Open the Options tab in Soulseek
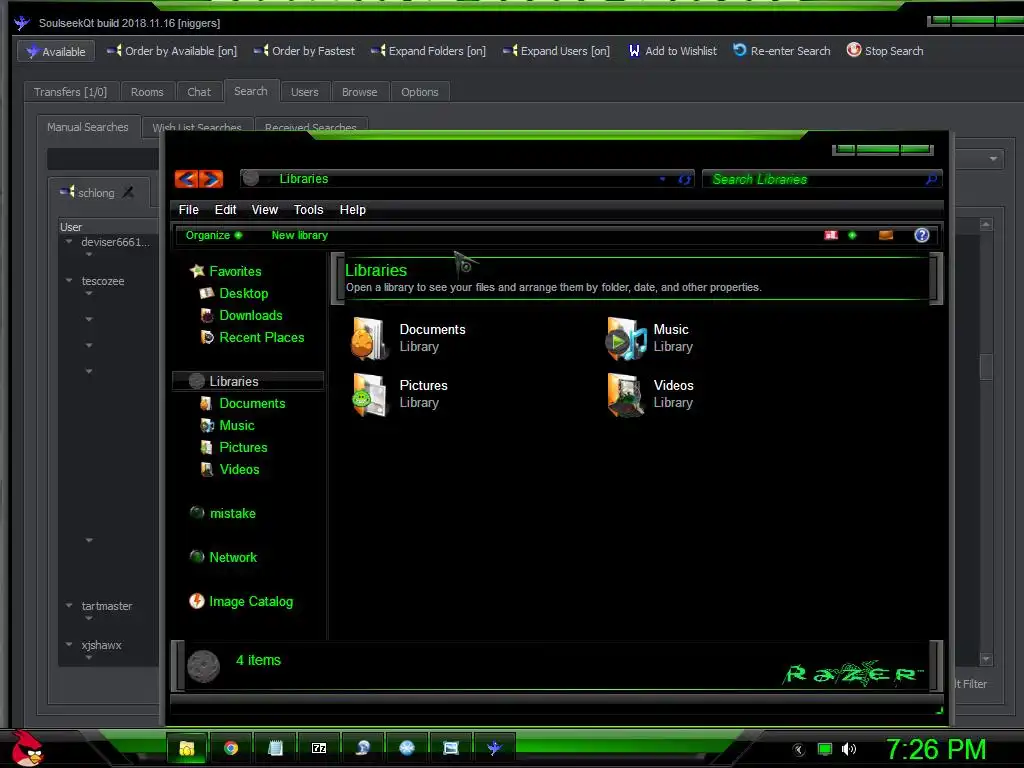The height and width of the screenshot is (768, 1024). tap(420, 91)
